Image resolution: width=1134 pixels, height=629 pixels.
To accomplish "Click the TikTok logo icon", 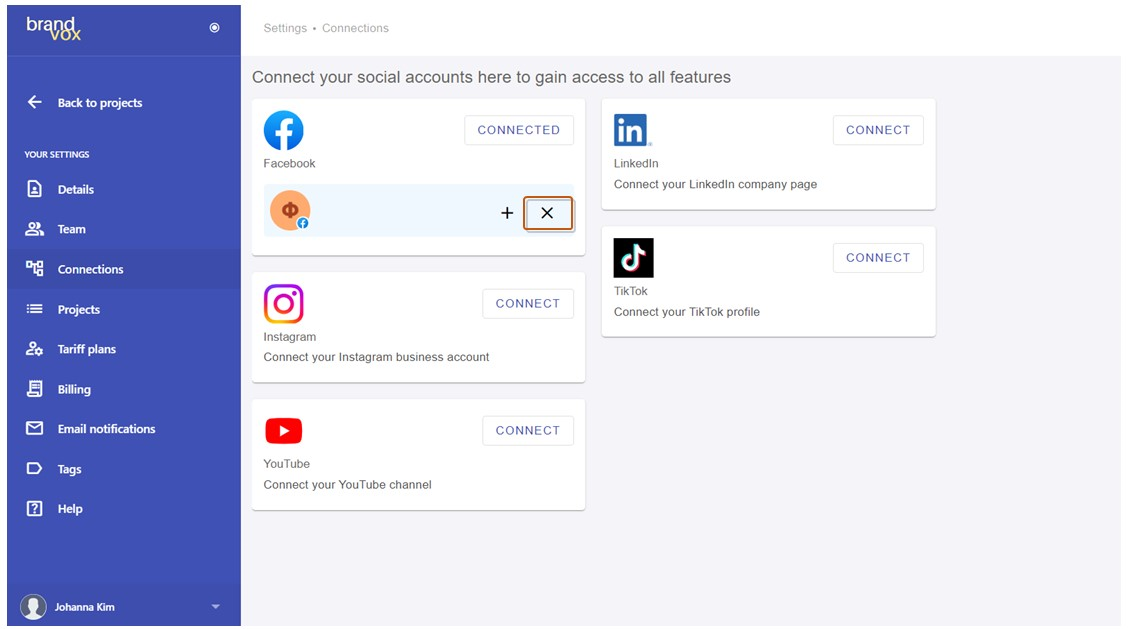I will [x=634, y=258].
